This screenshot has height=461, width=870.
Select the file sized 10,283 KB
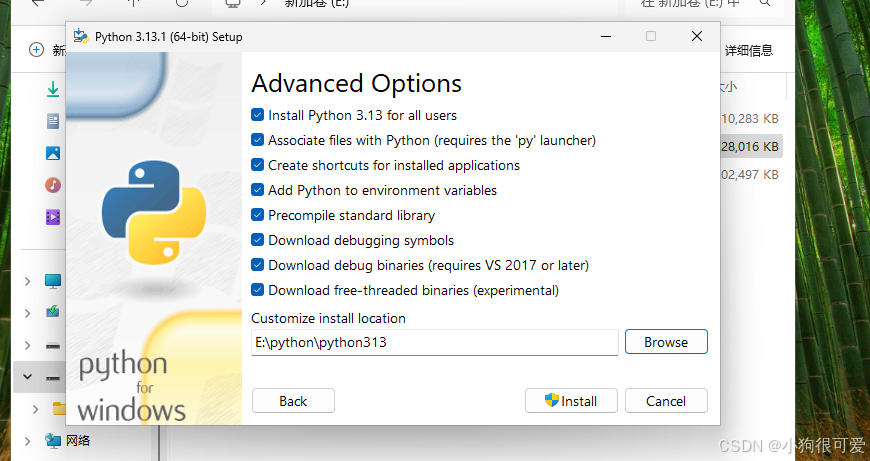tap(750, 118)
